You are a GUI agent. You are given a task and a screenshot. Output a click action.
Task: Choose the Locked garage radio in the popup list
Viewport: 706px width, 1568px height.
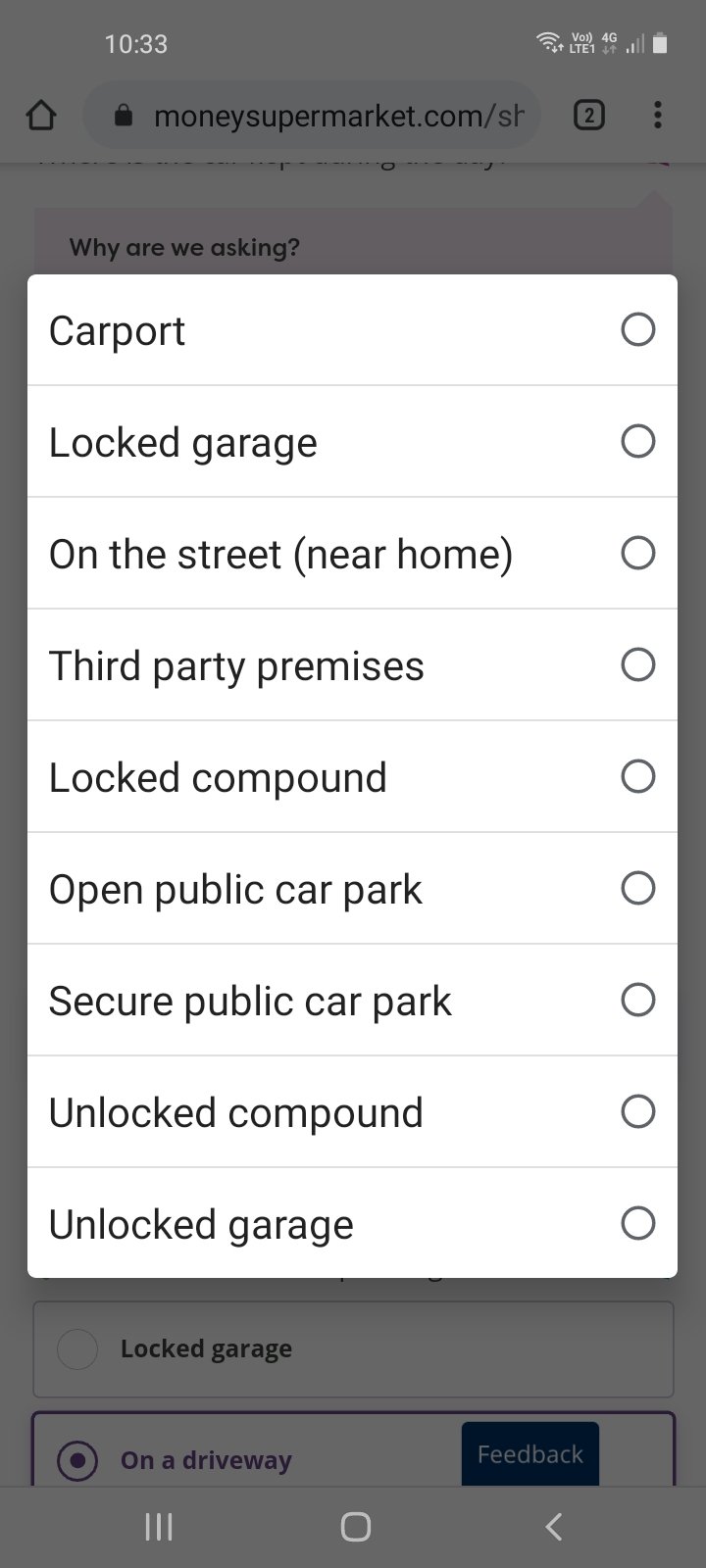pos(637,442)
